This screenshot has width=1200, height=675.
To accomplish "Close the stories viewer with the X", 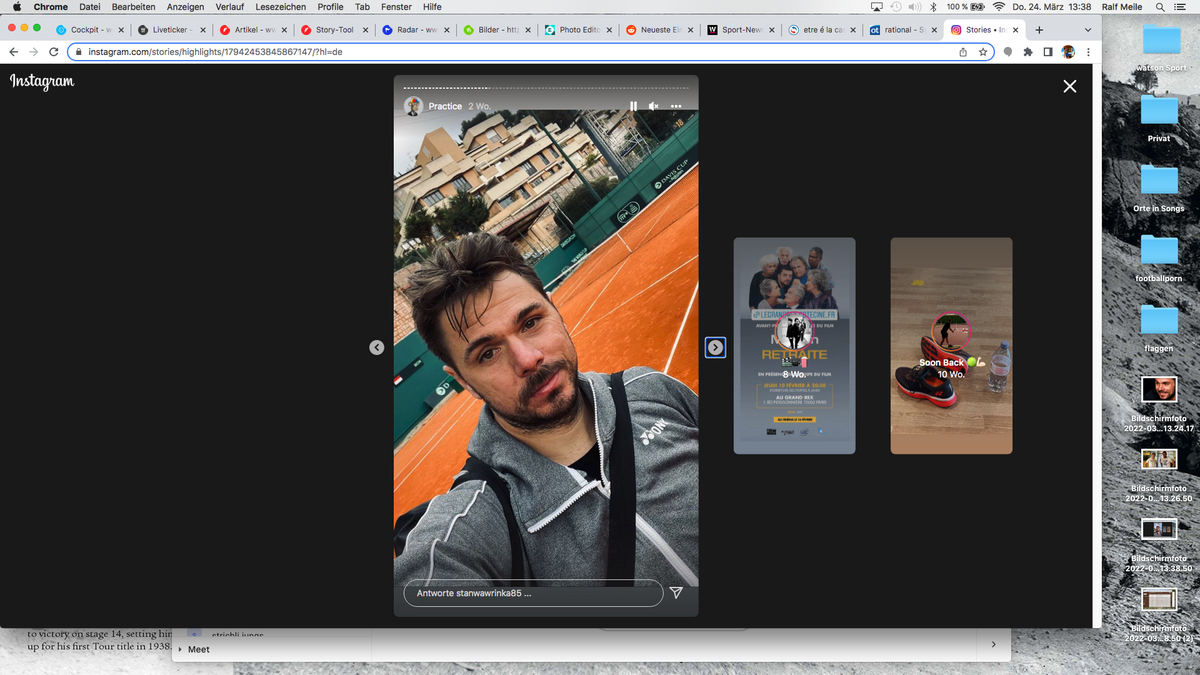I will click(1070, 86).
